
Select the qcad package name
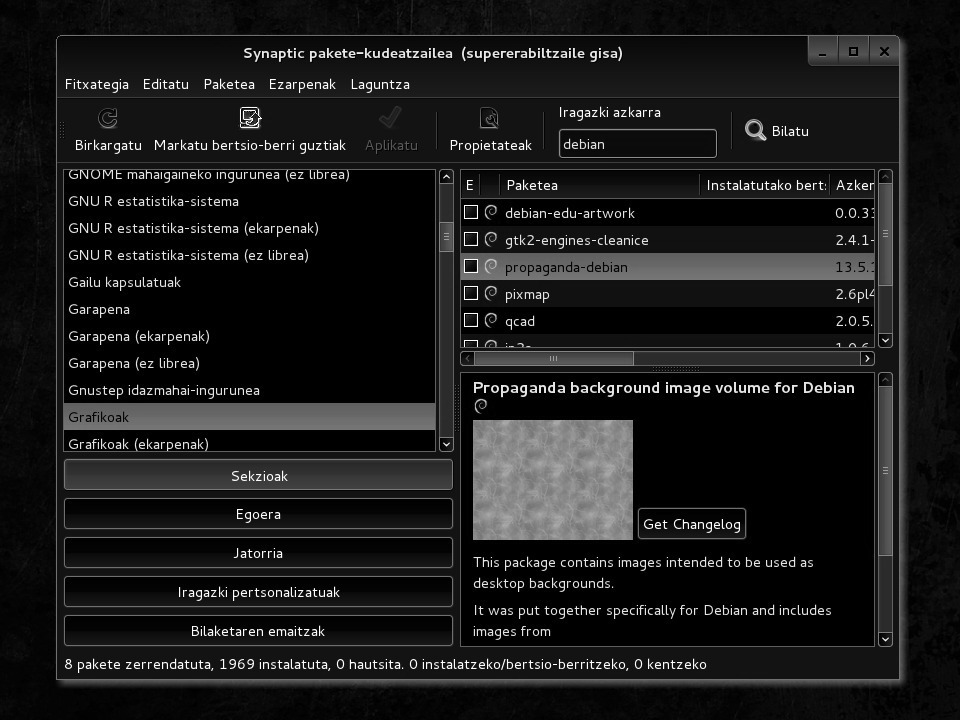click(x=520, y=321)
